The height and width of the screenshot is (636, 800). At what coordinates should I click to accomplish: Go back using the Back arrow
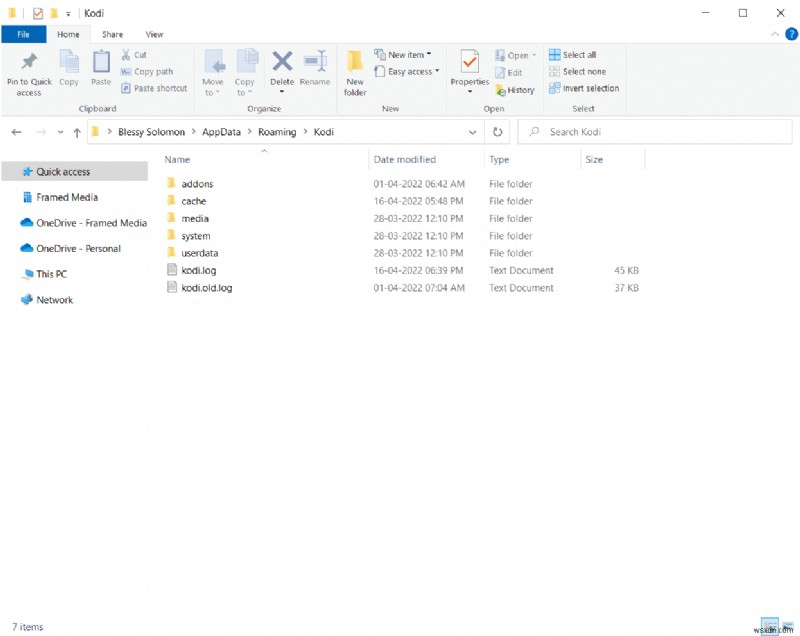[16, 132]
